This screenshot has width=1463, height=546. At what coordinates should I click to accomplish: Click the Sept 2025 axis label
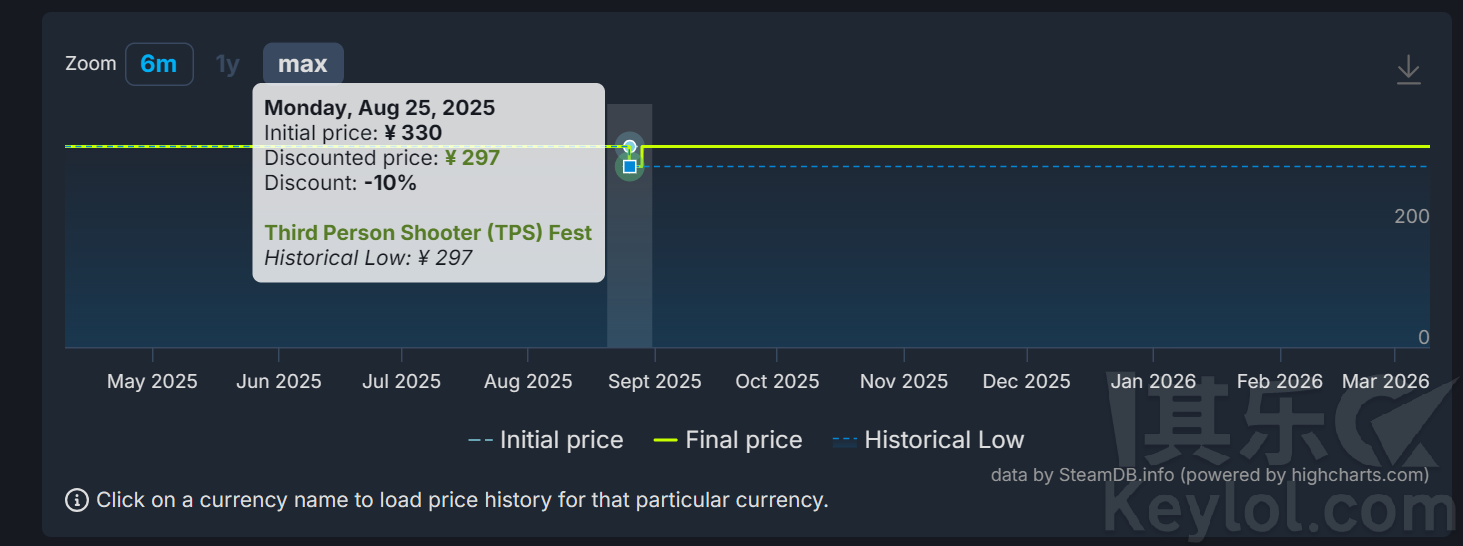coord(655,381)
